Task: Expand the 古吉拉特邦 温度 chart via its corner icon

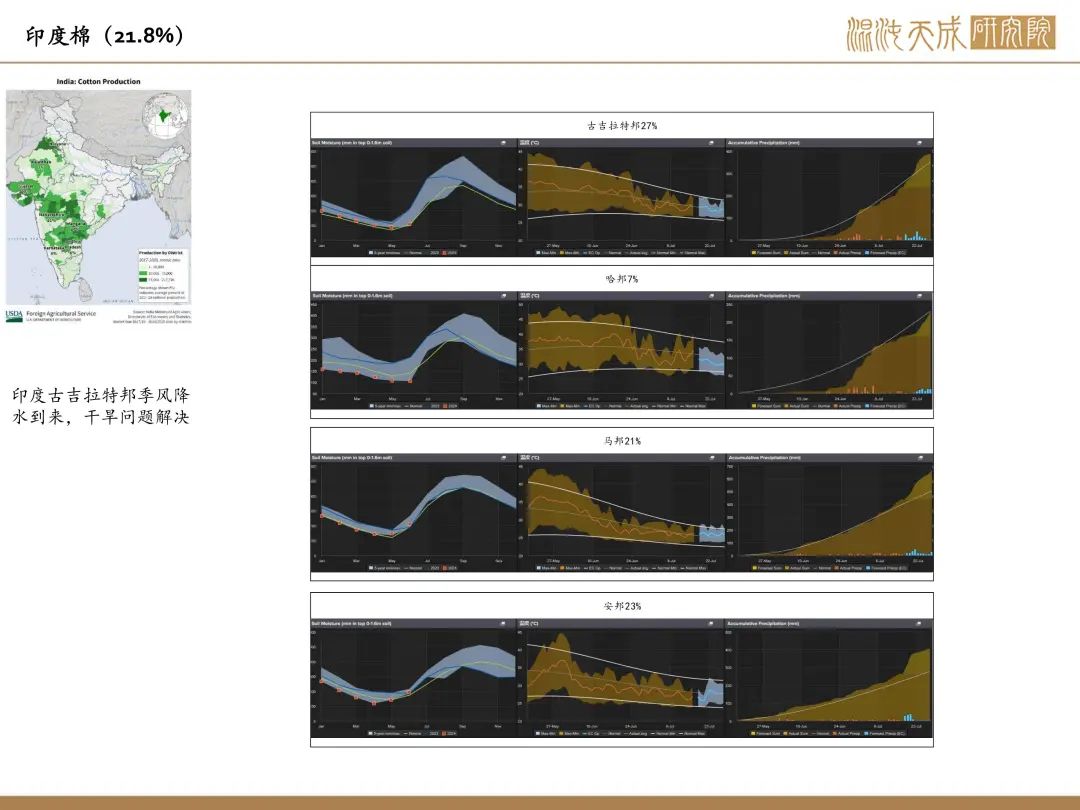Action: (712, 143)
